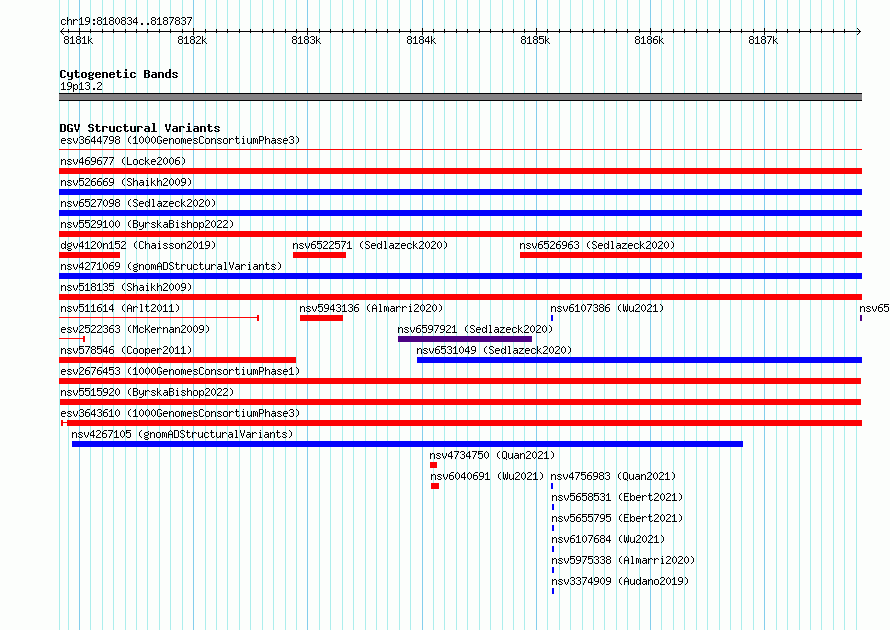890x630 pixels.
Task: Open nsv5529100 (ByrskaBishop2022) label
Action: pos(147,224)
